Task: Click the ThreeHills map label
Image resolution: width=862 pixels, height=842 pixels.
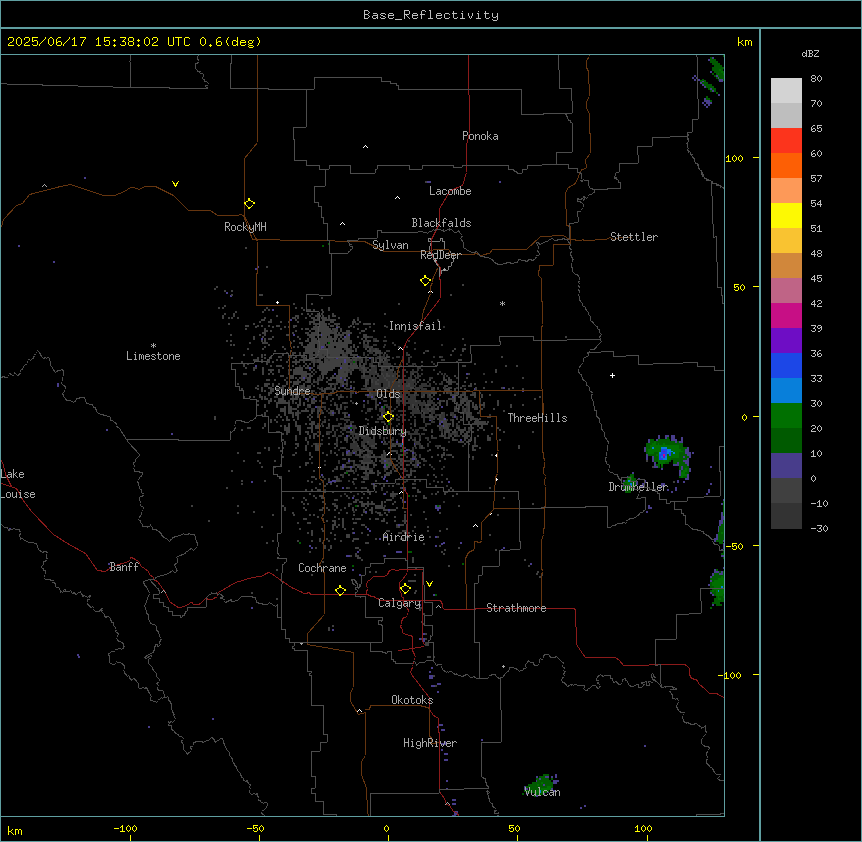Action: pyautogui.click(x=537, y=418)
